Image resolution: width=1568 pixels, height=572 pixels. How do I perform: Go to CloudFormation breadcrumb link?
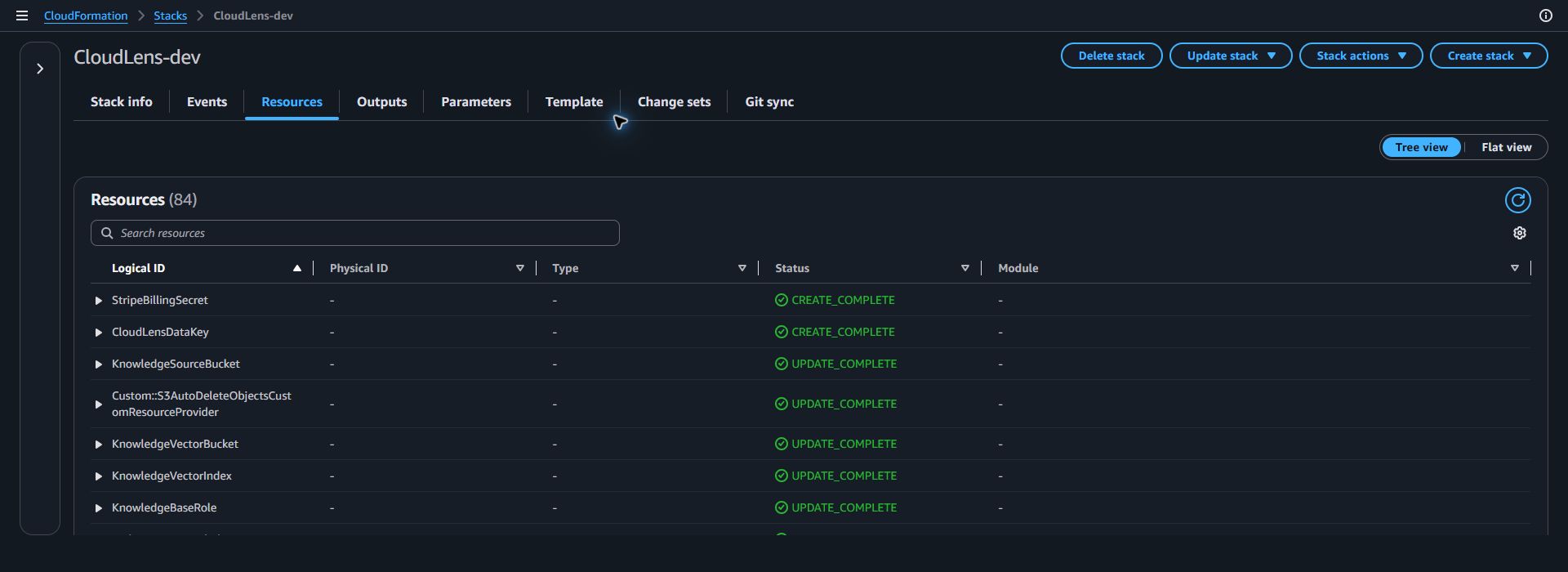[x=86, y=16]
